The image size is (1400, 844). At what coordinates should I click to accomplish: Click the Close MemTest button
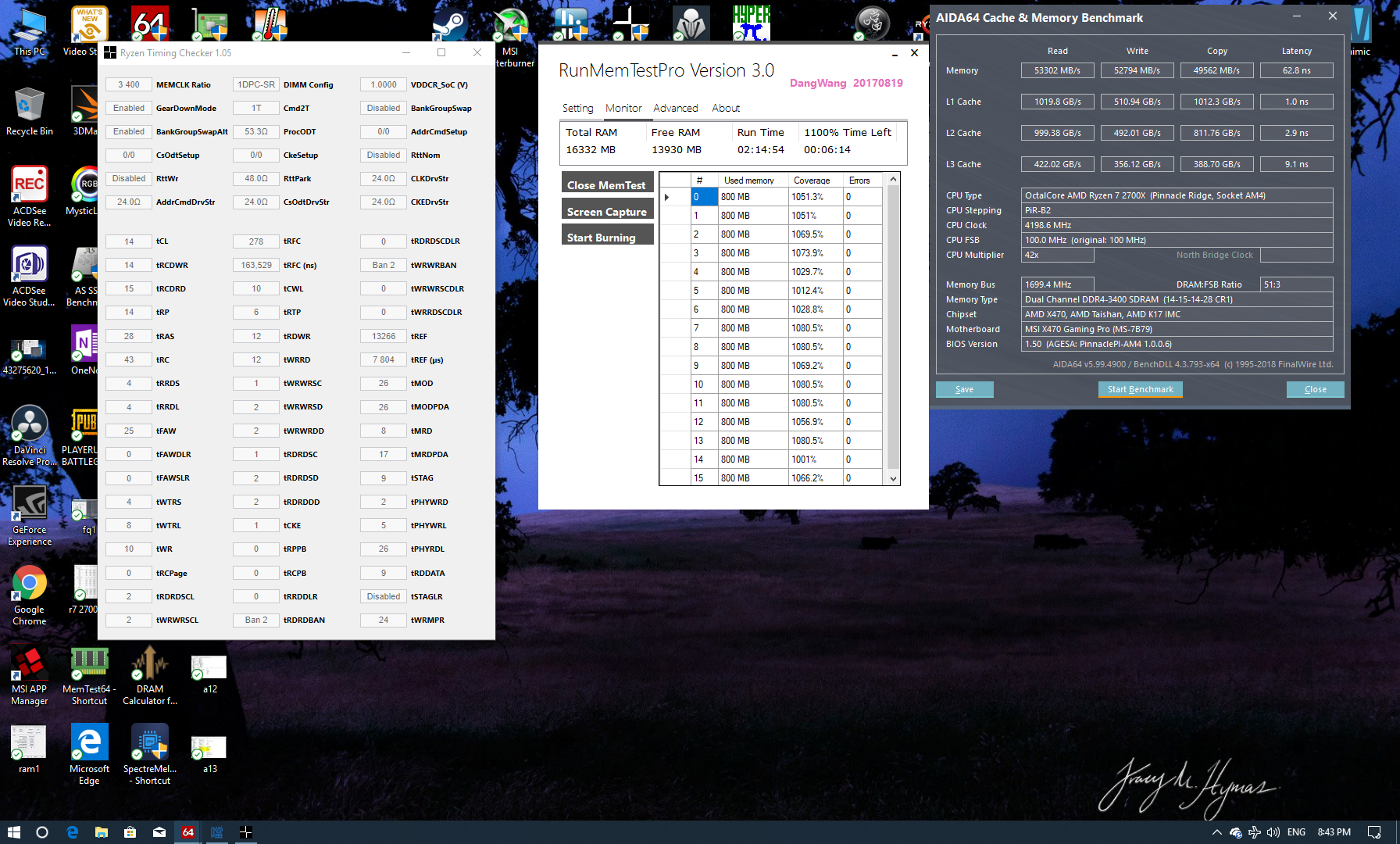[x=607, y=184]
